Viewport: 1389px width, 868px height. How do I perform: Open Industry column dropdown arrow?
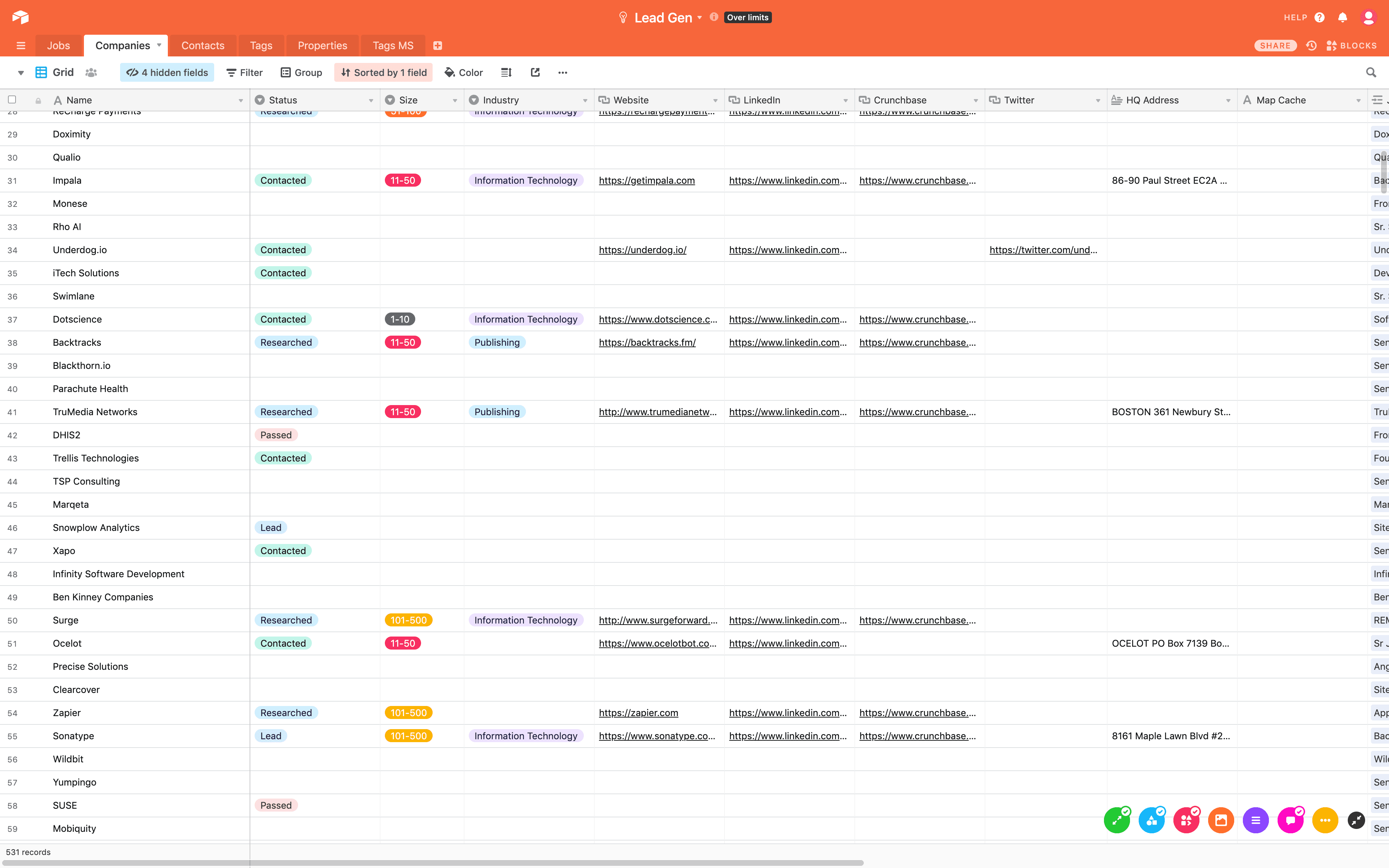(585, 101)
